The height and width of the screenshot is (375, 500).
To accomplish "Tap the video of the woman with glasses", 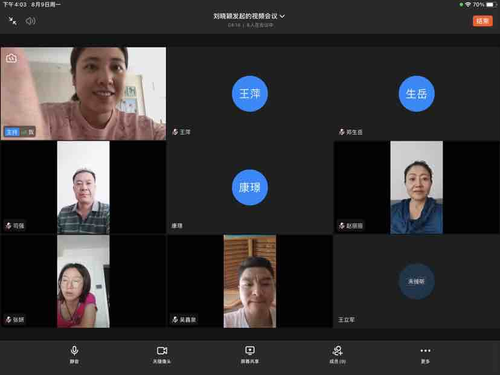I will (83, 281).
